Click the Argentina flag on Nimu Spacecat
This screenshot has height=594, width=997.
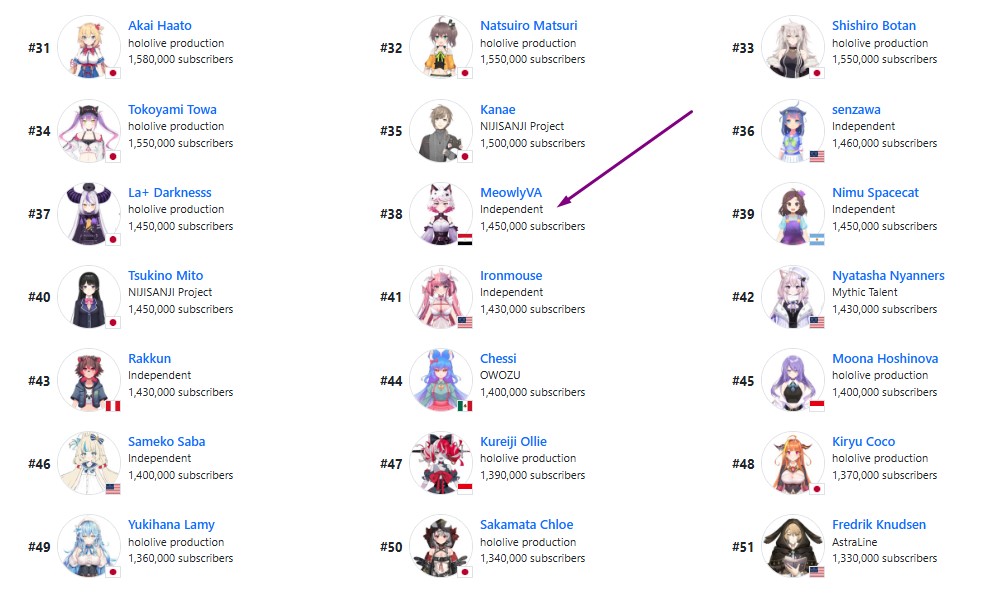817,239
